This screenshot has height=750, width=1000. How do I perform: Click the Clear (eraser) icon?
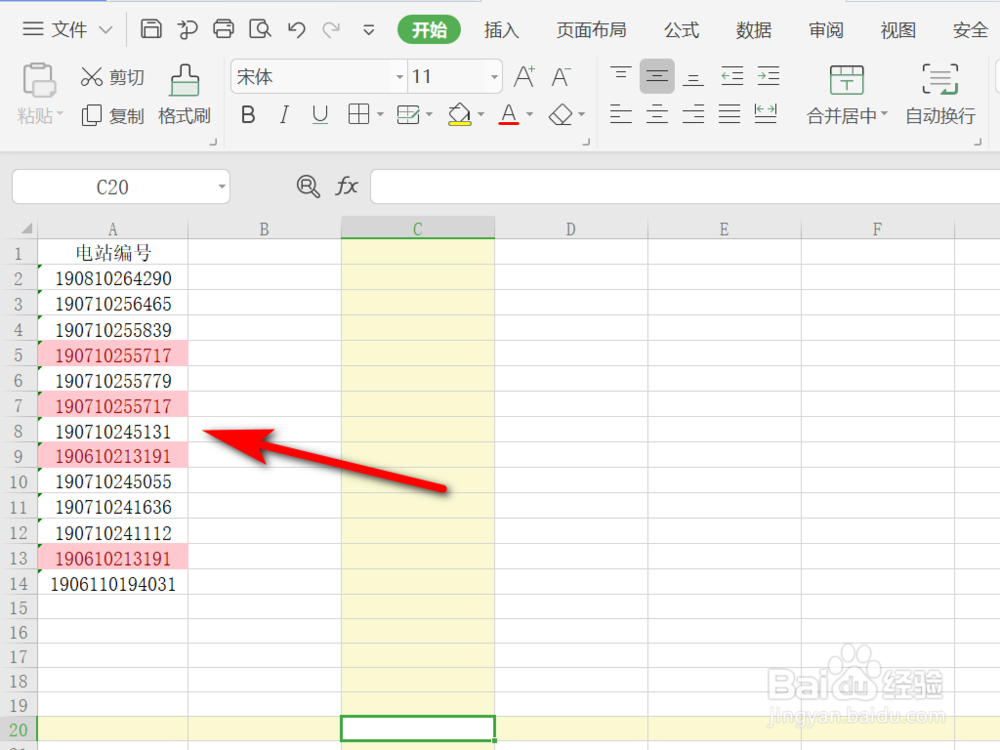coord(561,115)
